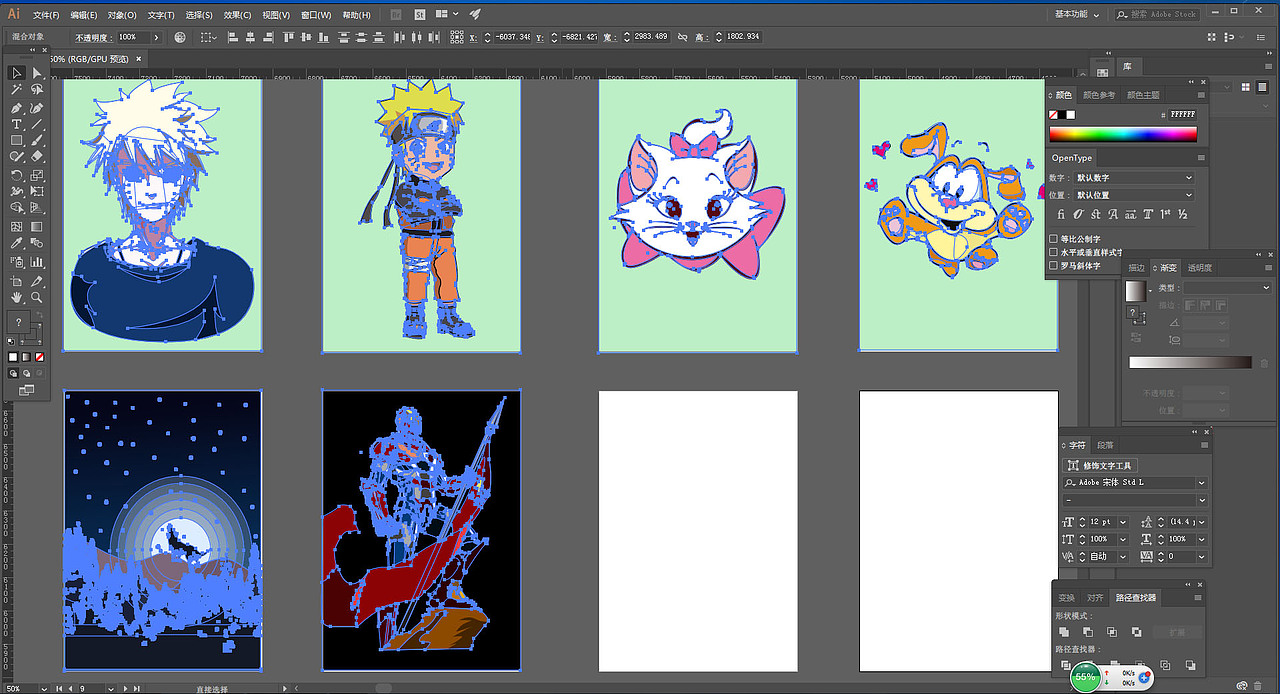Click the Intersect shape mode icon
Screen dimensions: 1280x694
click(1112, 632)
